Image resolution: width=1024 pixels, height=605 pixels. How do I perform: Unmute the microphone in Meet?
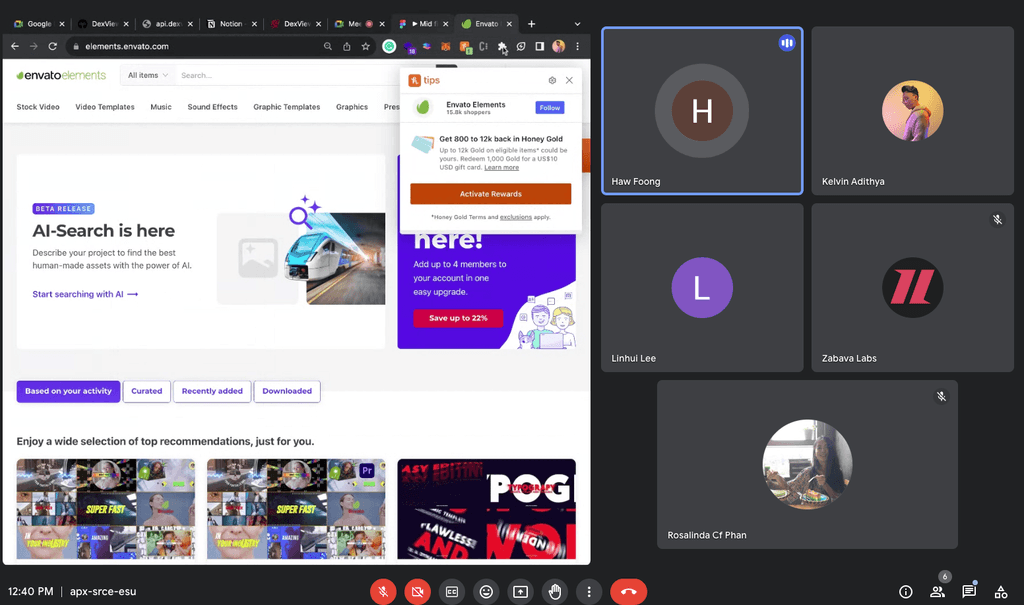383,592
